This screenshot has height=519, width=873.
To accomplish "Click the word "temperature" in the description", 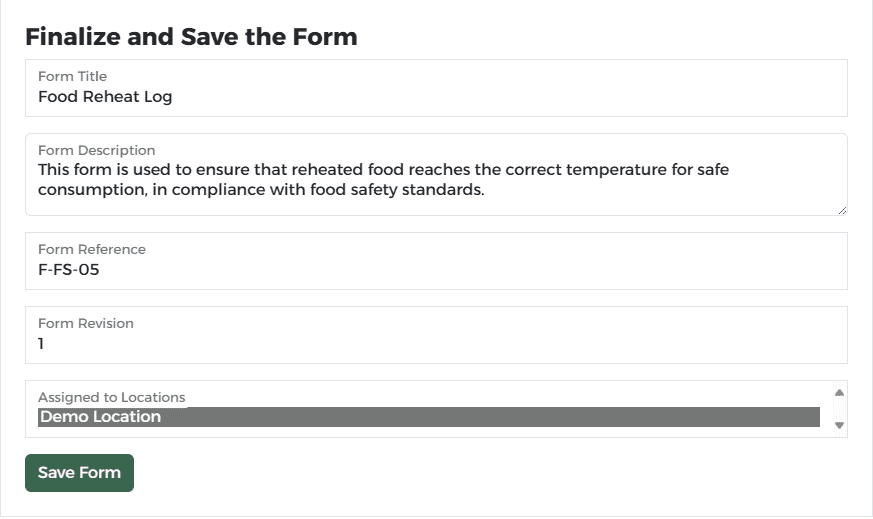I will (622, 170).
